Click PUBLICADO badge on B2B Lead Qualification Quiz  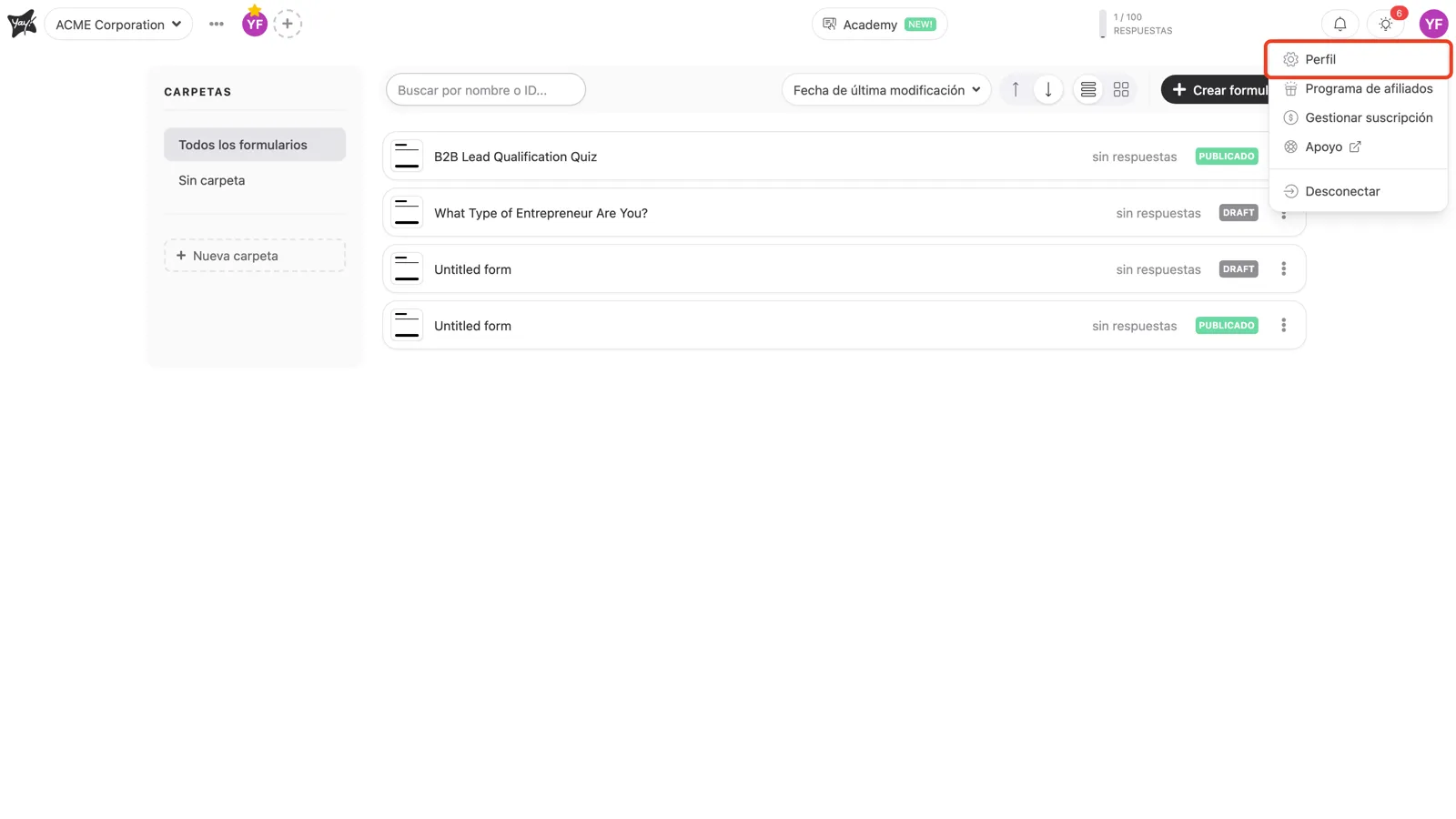[x=1227, y=157]
